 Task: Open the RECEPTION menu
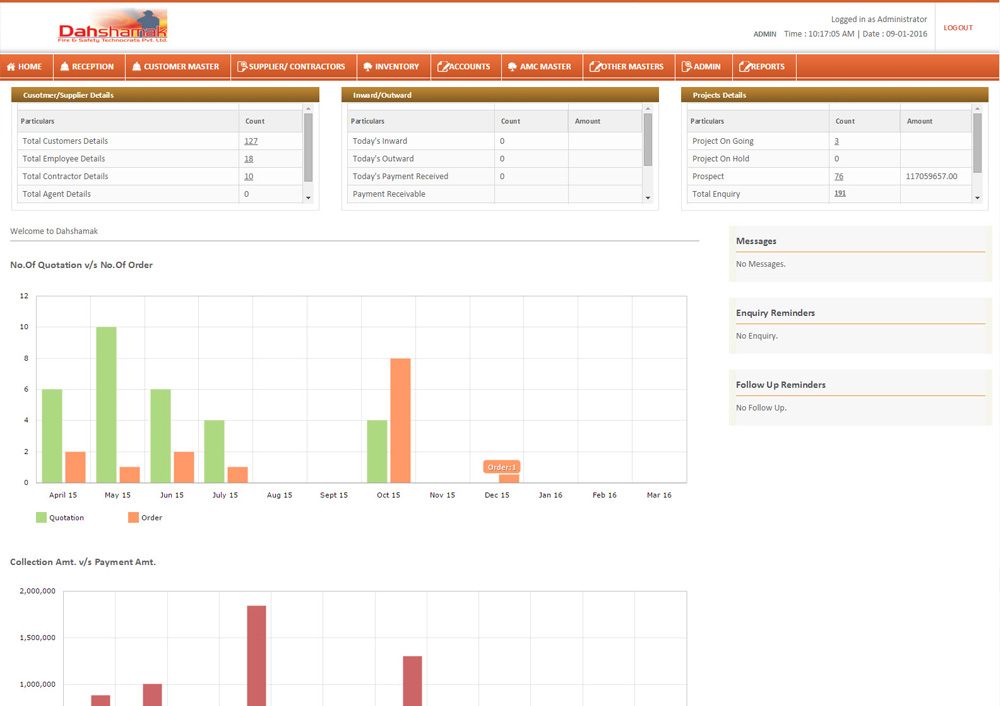[89, 66]
